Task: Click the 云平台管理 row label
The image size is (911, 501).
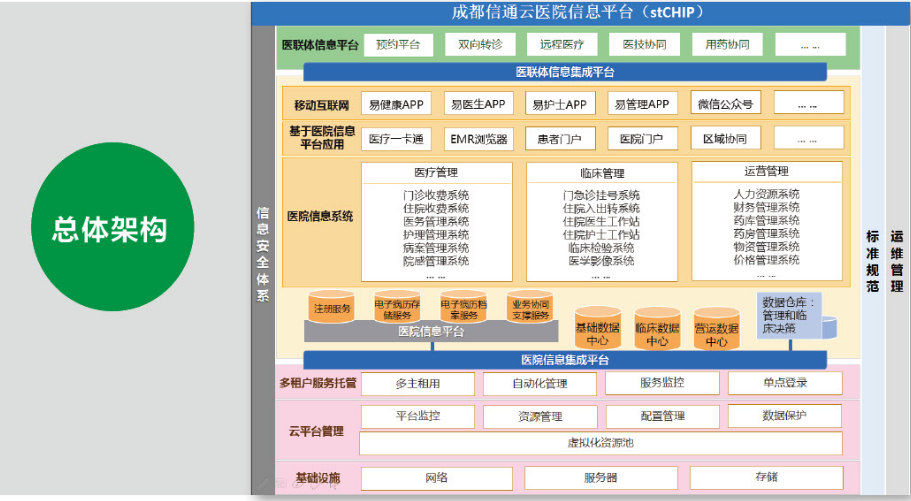Action: click(317, 431)
